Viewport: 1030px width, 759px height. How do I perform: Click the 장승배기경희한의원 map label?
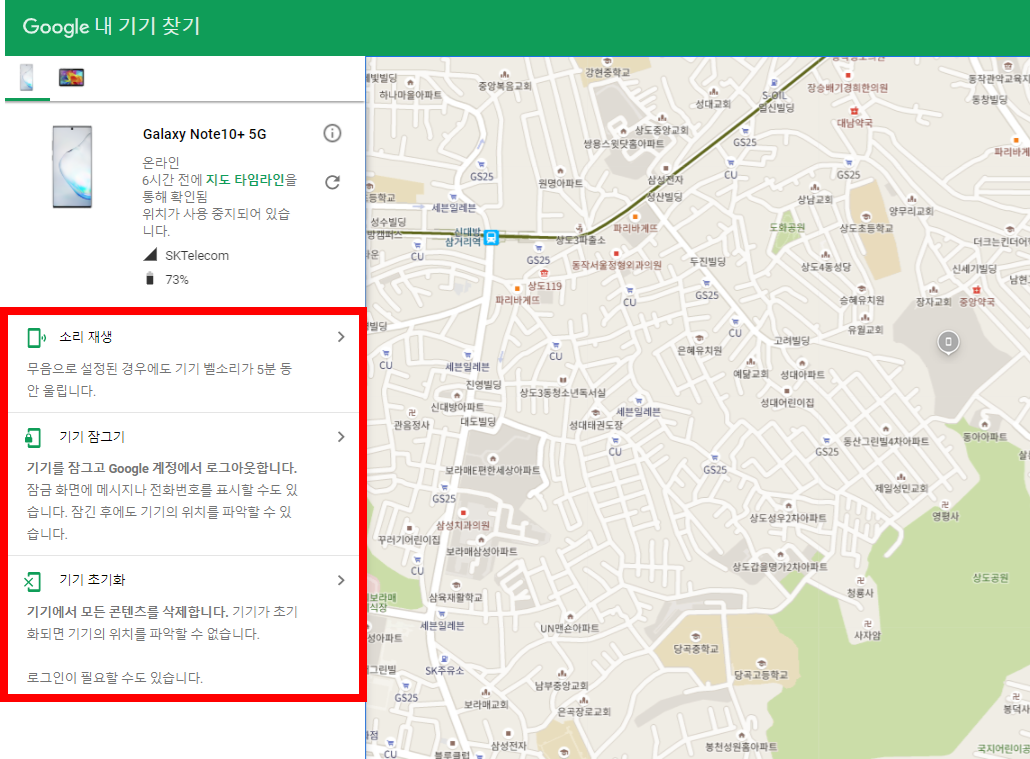(847, 87)
